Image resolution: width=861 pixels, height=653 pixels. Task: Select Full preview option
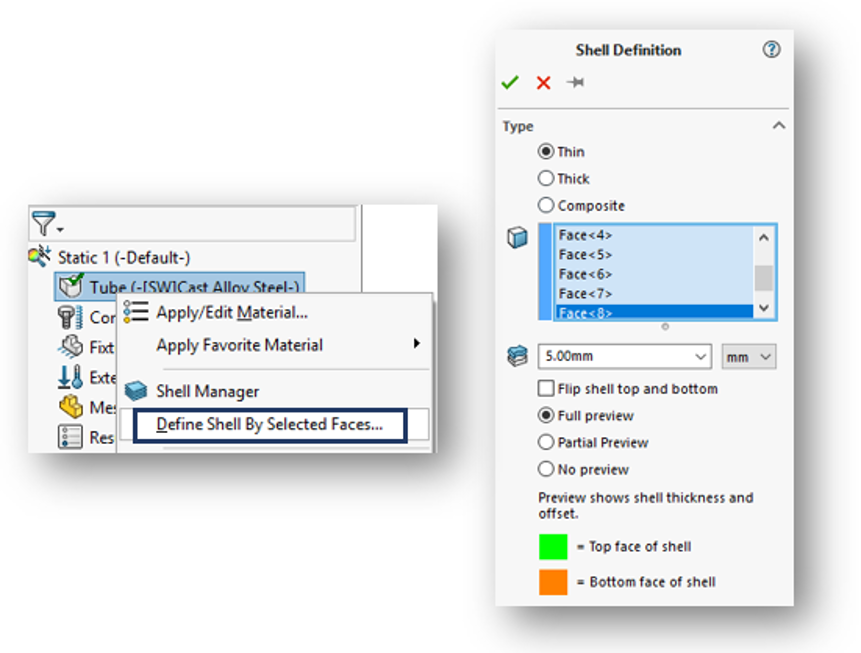[x=546, y=415]
